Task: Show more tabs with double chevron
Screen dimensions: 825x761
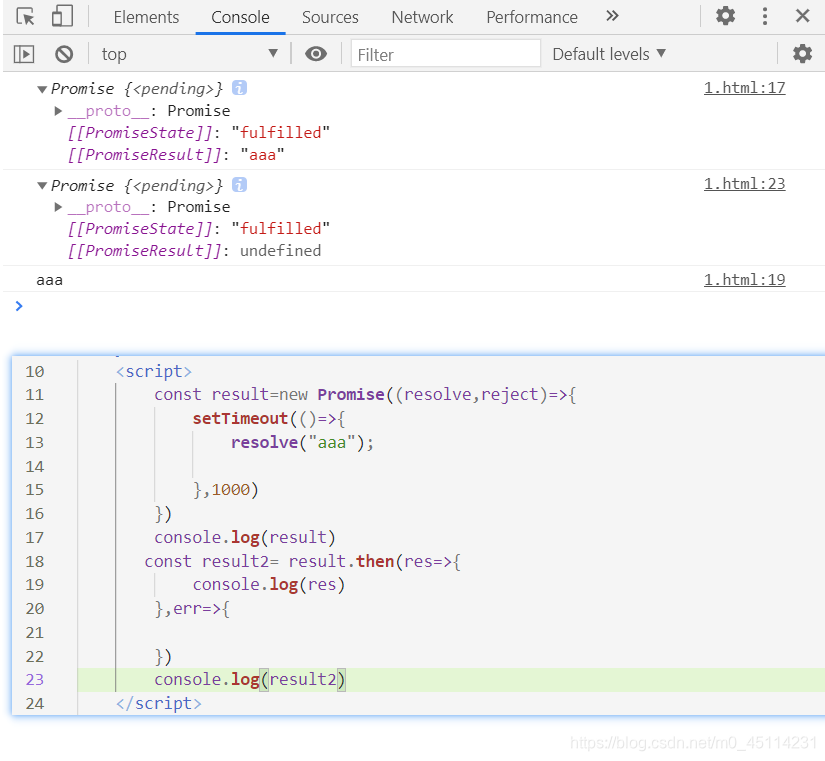Action: [x=612, y=16]
